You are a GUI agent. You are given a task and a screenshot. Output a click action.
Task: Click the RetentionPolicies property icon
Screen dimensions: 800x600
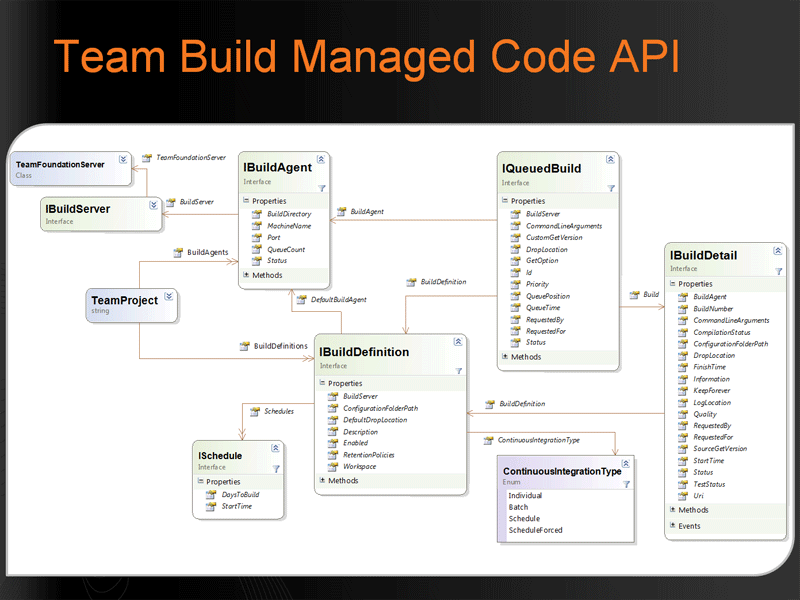[333, 455]
